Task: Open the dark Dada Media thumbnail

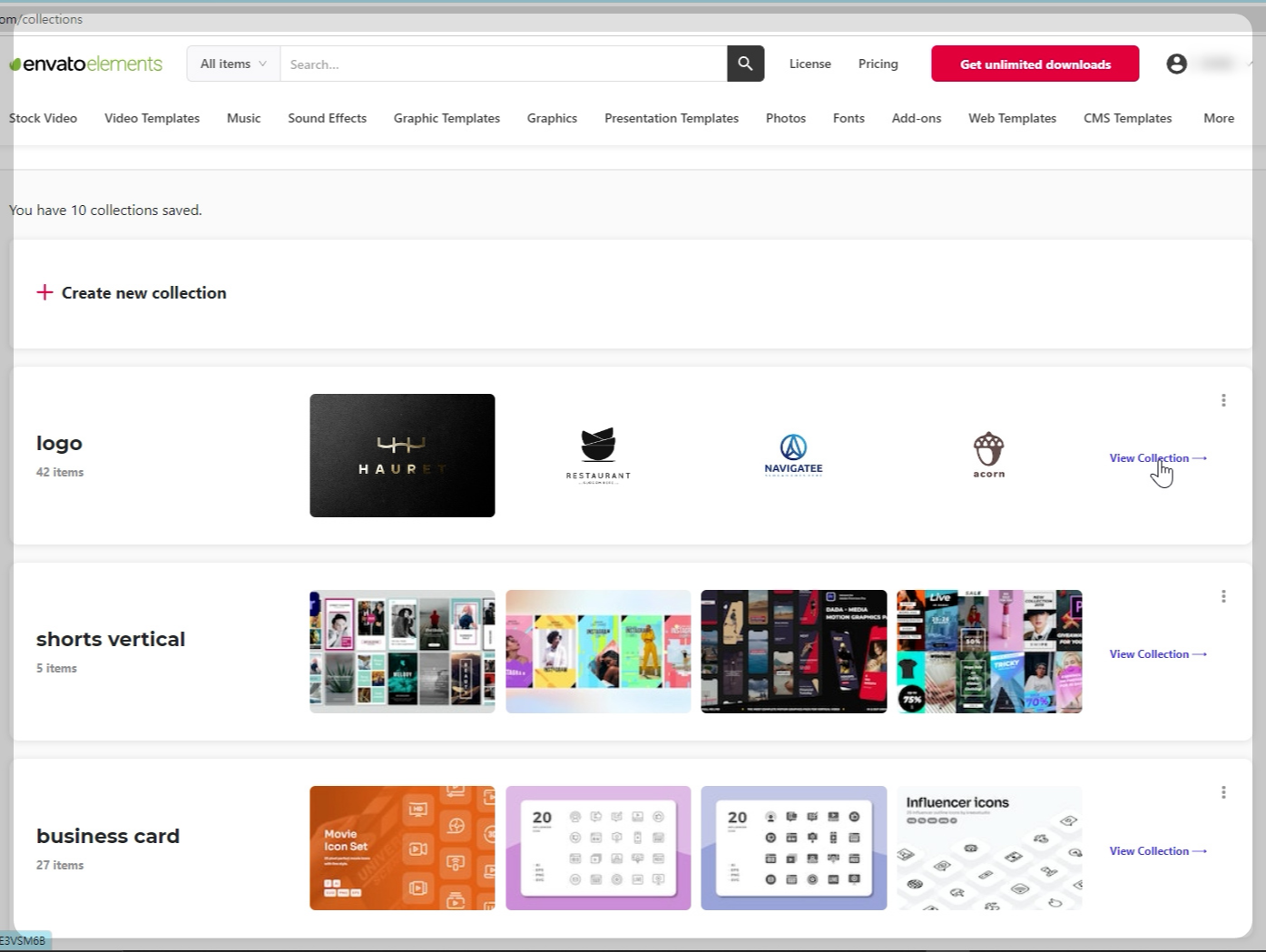Action: point(793,652)
